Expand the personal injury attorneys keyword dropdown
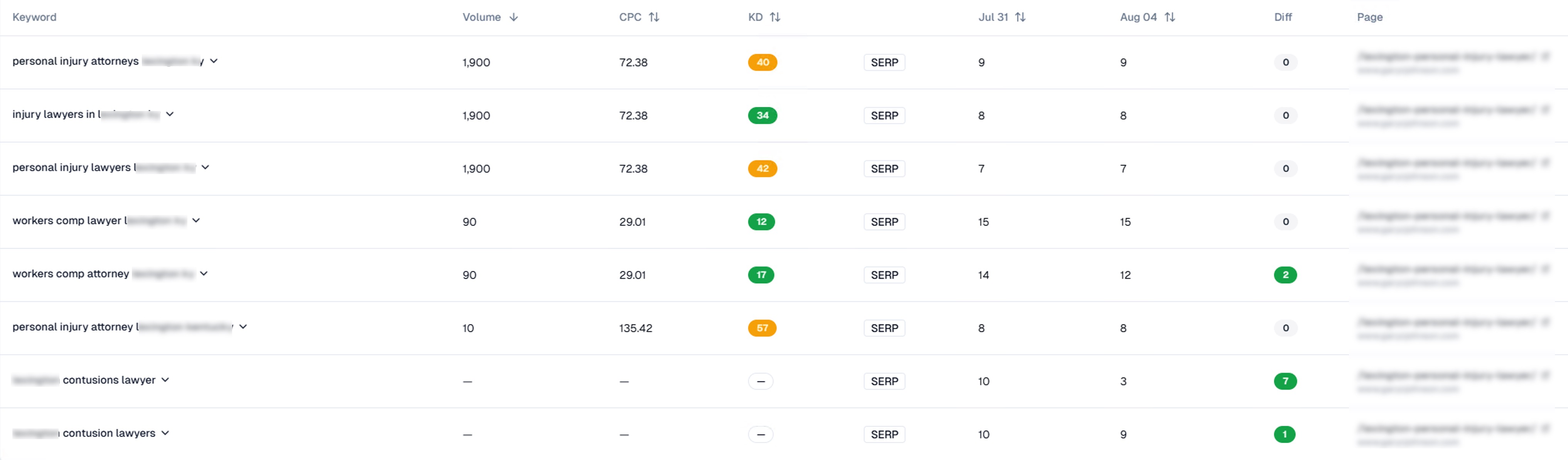This screenshot has width=1568, height=460. [x=214, y=61]
